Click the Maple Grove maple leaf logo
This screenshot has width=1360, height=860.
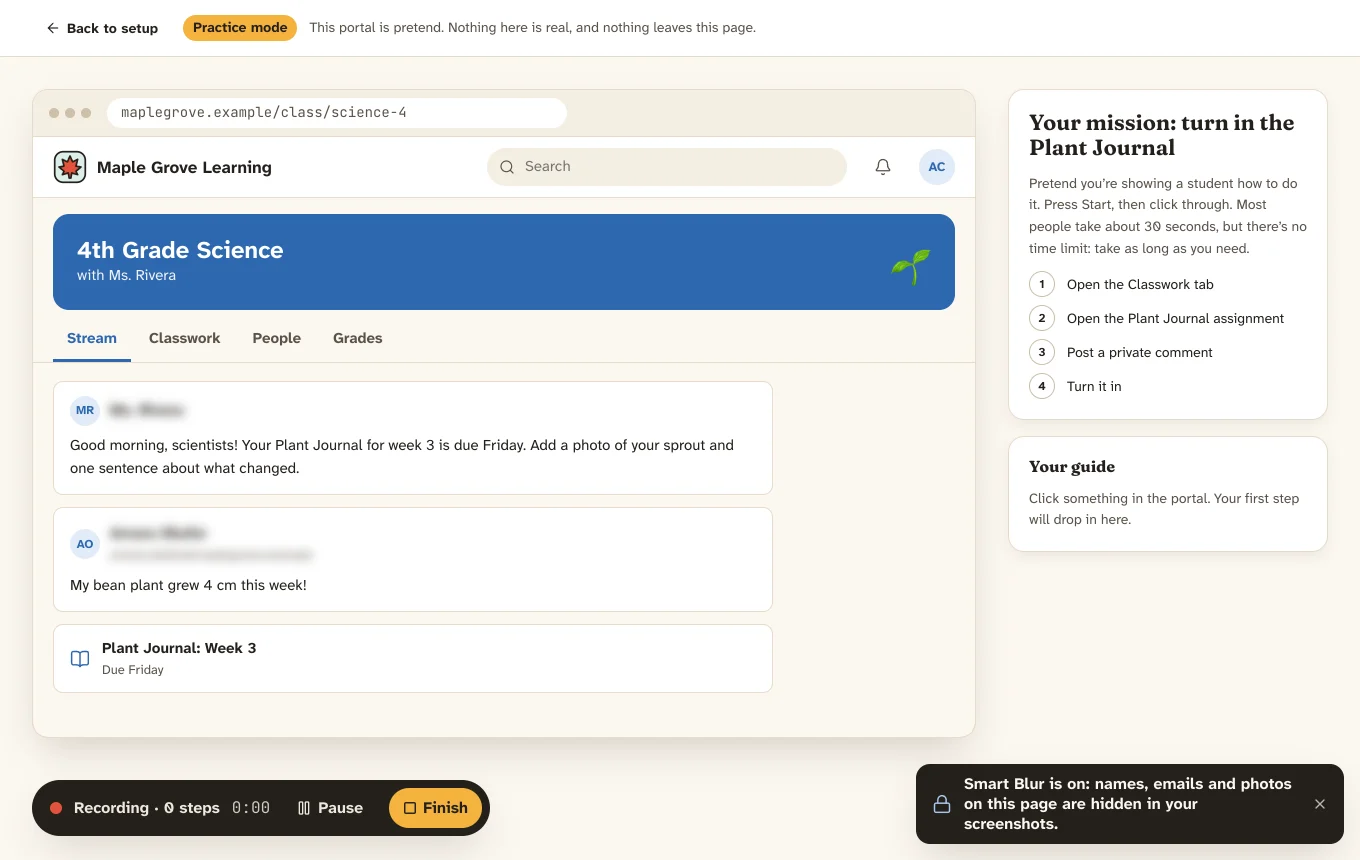[x=70, y=167]
